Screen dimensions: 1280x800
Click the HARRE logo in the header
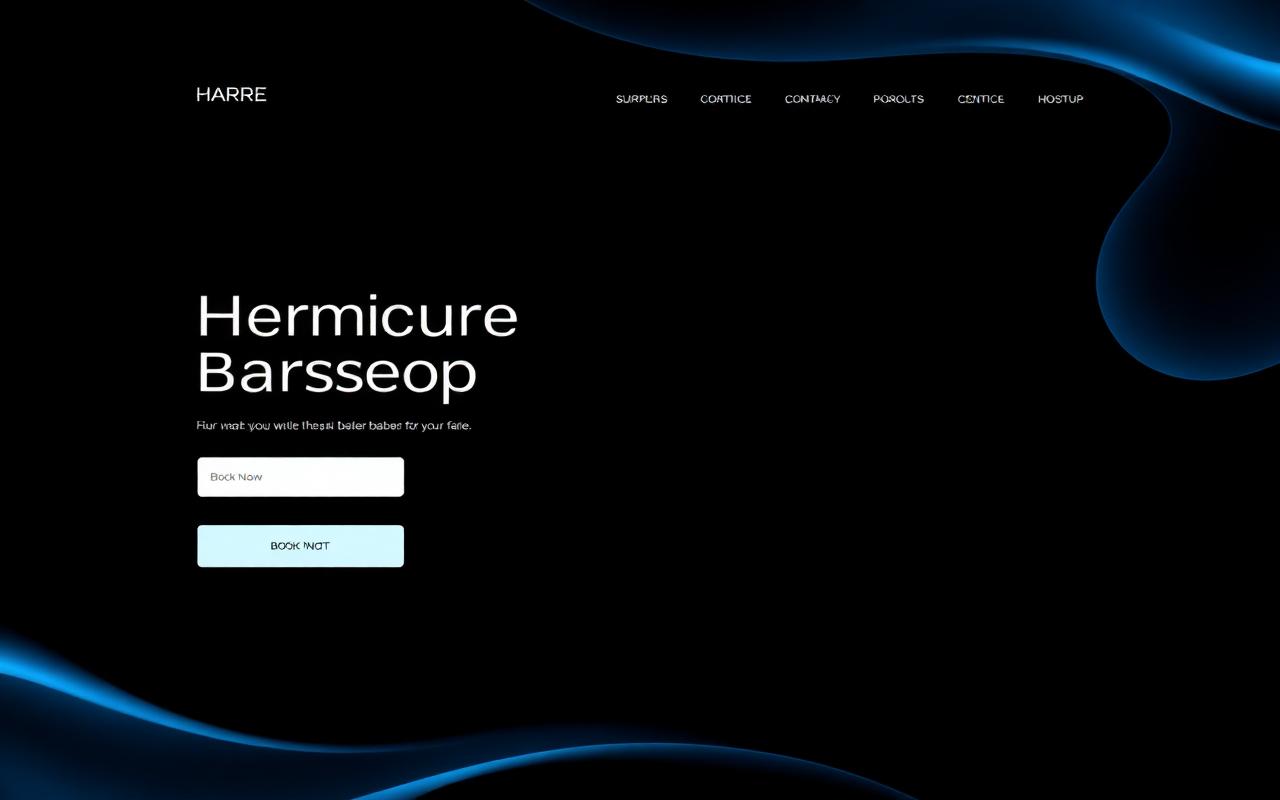[x=231, y=95]
